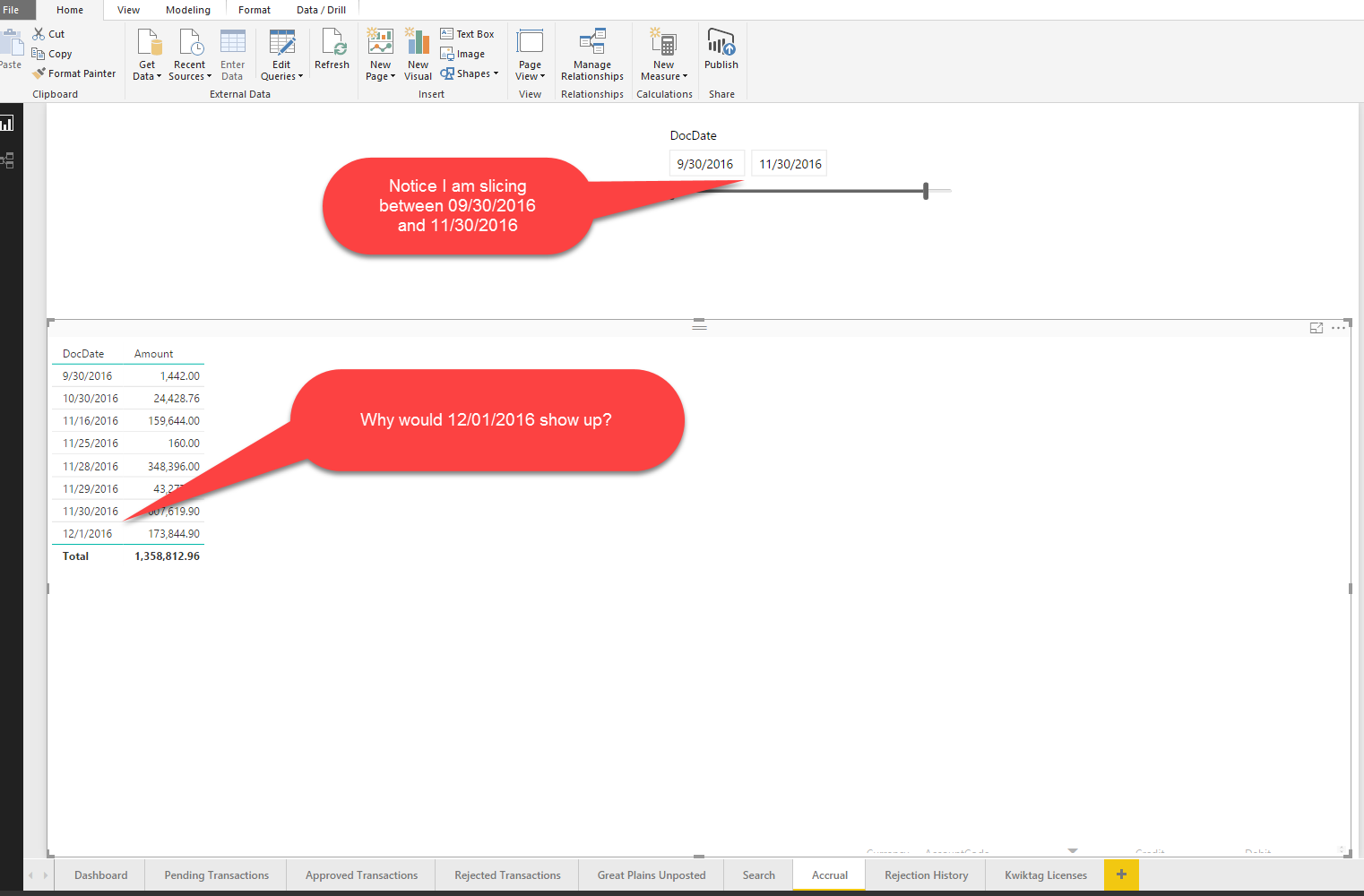Insert a Text Box

point(467,34)
